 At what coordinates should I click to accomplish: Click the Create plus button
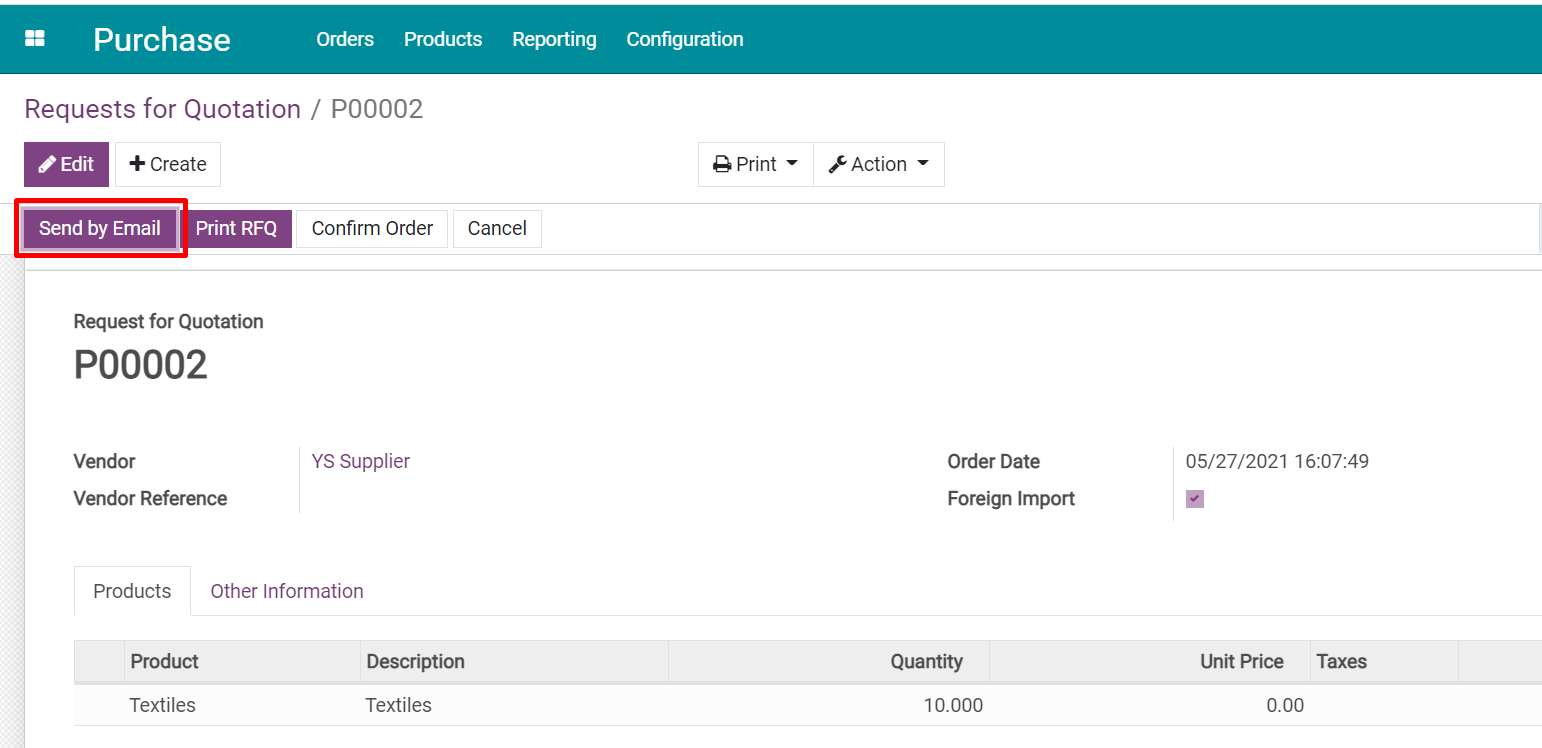point(168,164)
